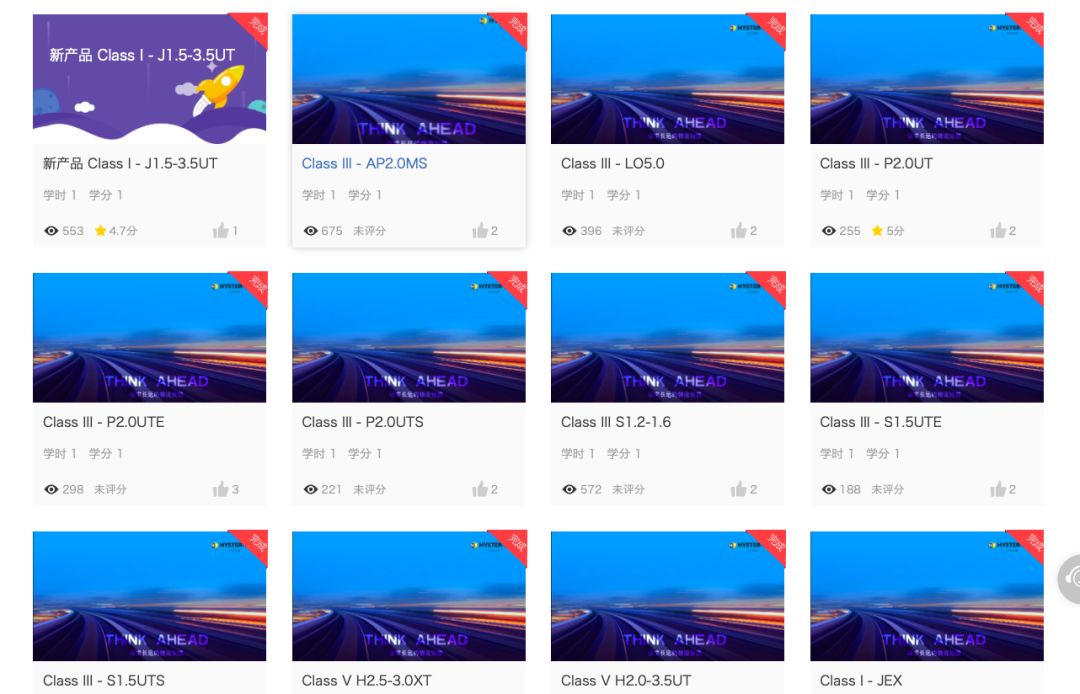The height and width of the screenshot is (694, 1080).
Task: Open the floating support headset icon
Action: (1071, 578)
